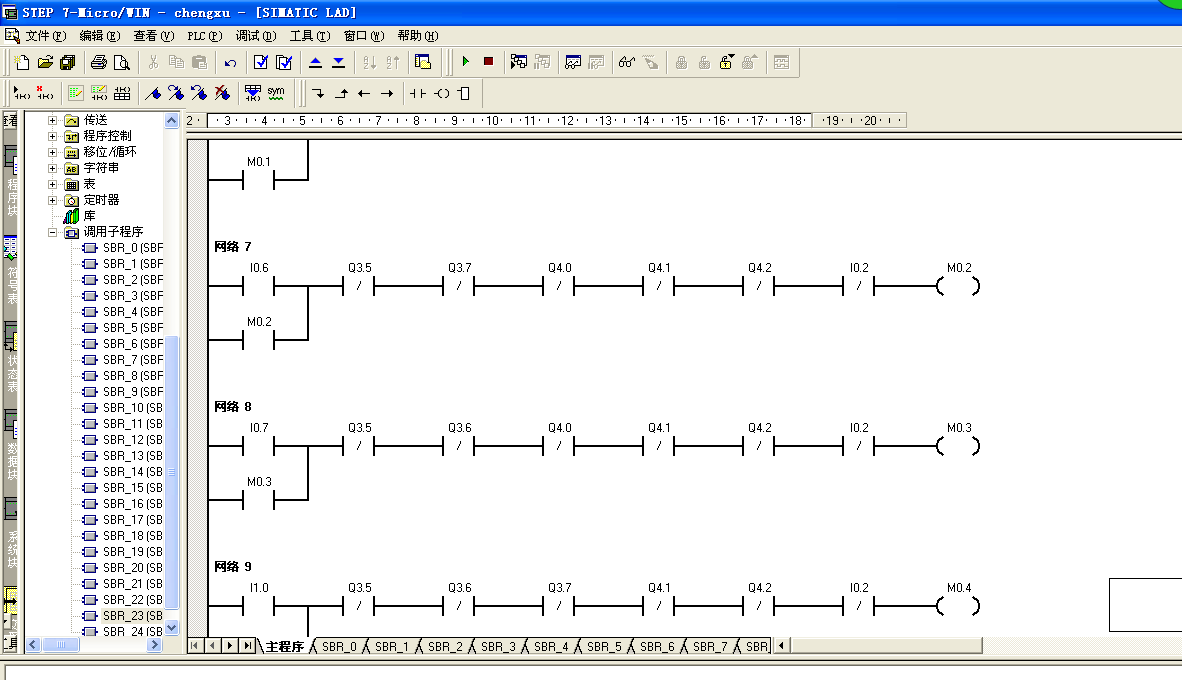This screenshot has width=1182, height=680.
Task: Open the 编辑 menu
Action: pyautogui.click(x=100, y=35)
